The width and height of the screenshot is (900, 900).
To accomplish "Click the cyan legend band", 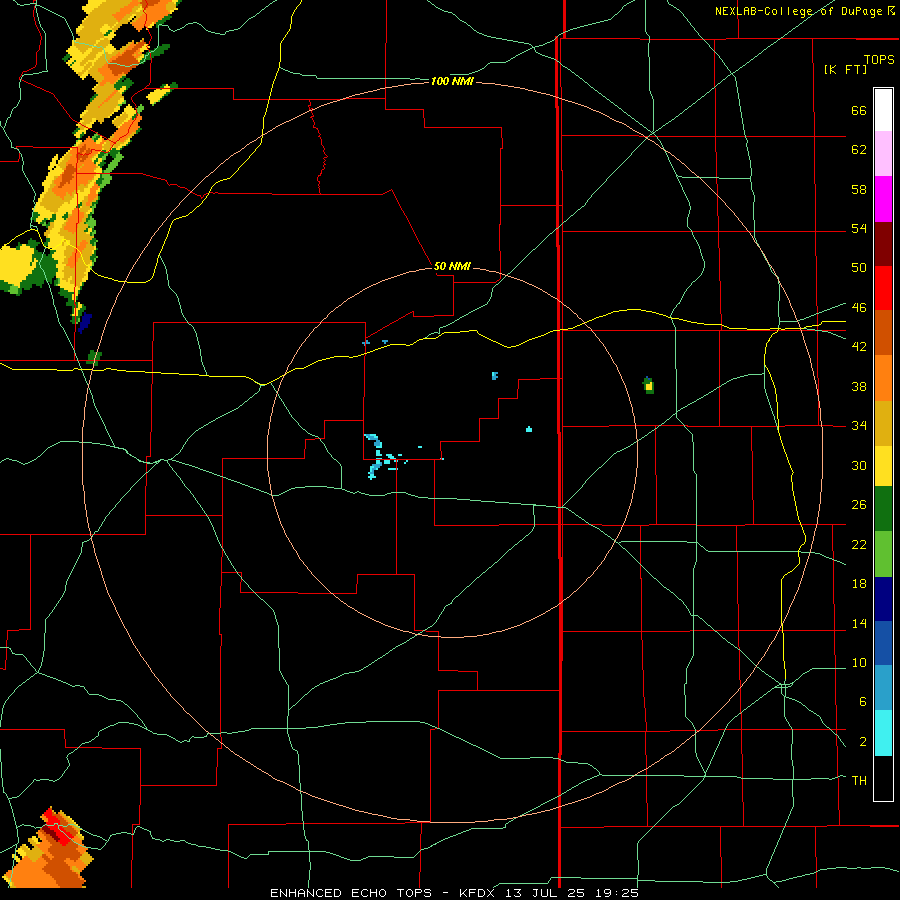I will [883, 732].
